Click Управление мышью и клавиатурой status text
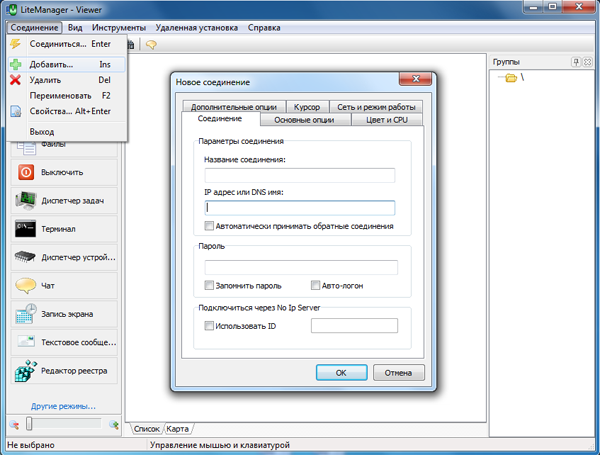 [x=220, y=445]
